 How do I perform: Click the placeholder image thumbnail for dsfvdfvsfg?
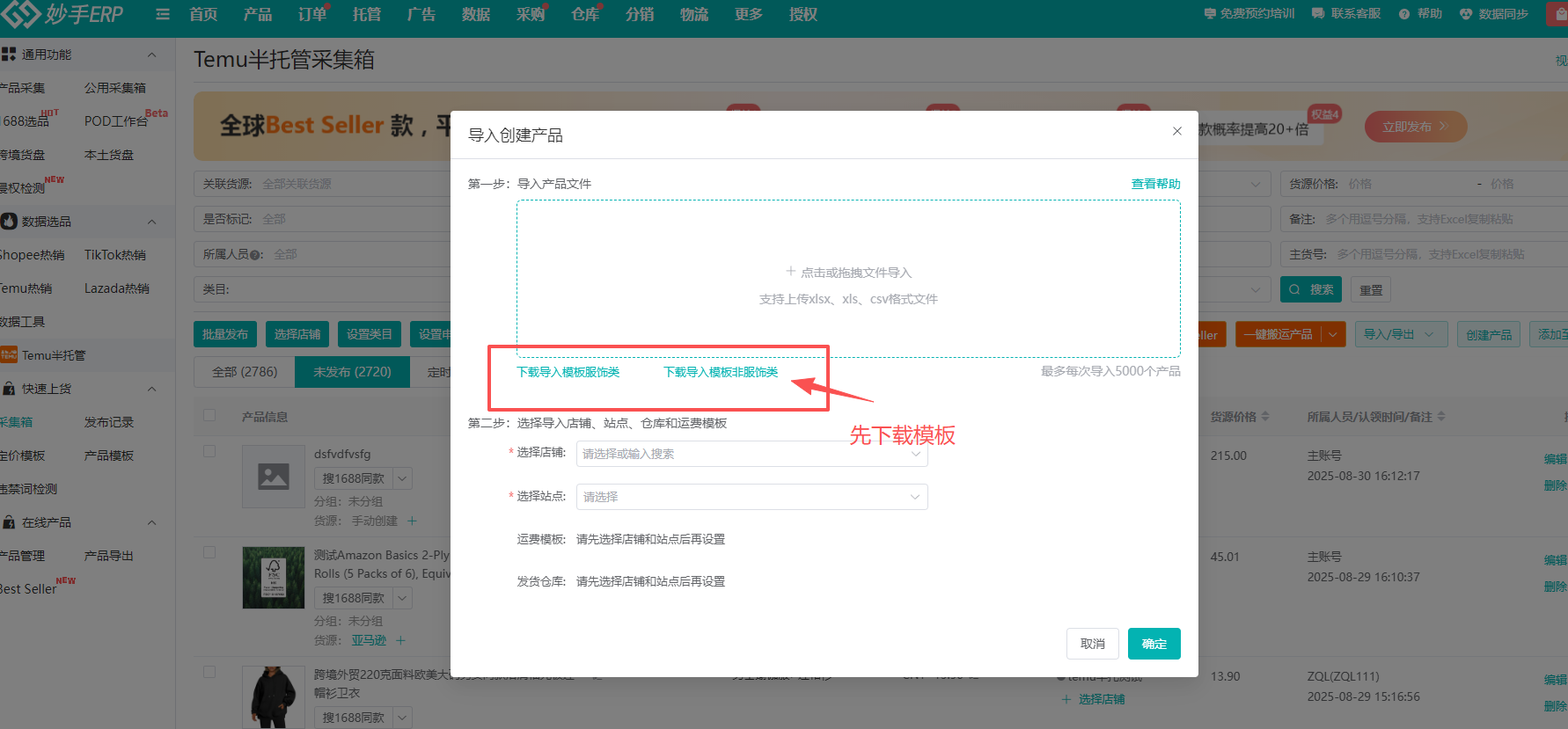click(274, 476)
